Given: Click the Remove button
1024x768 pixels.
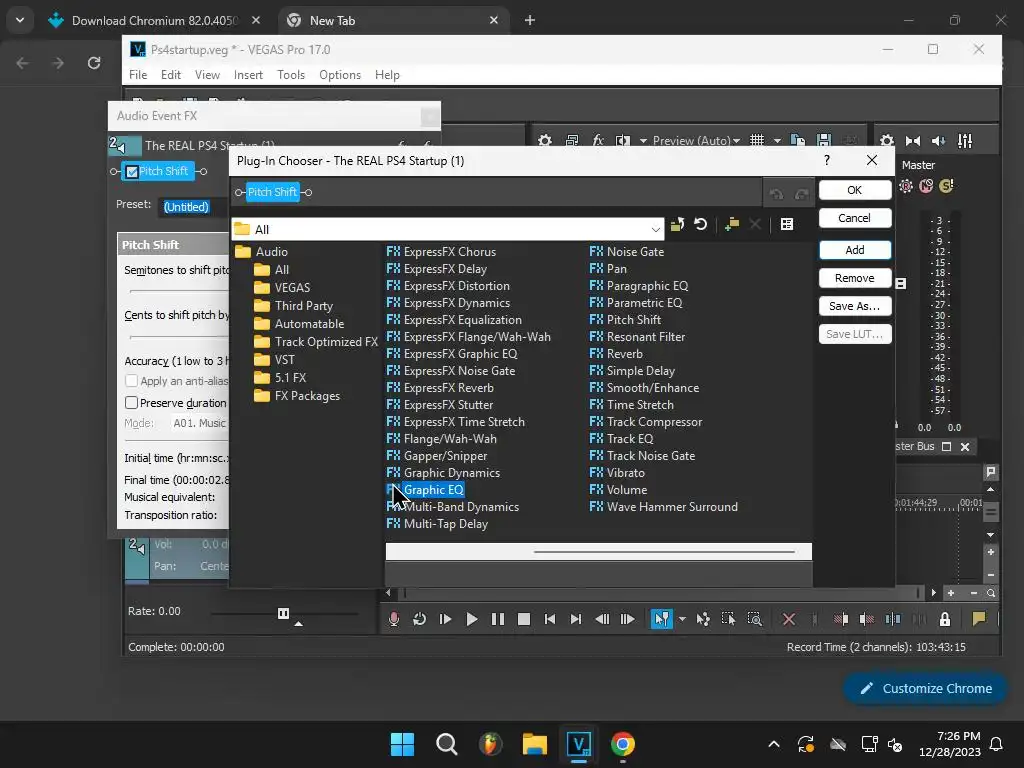Looking at the screenshot, I should pos(855,278).
